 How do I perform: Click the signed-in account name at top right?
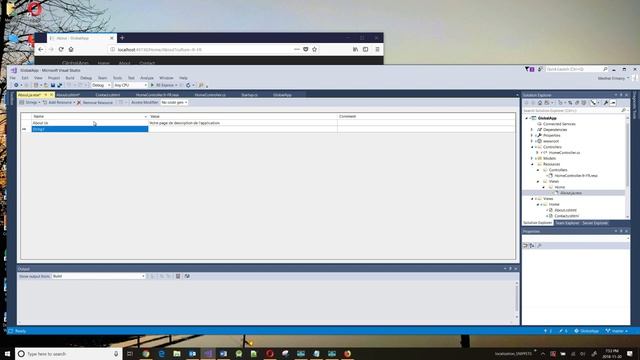(x=611, y=78)
